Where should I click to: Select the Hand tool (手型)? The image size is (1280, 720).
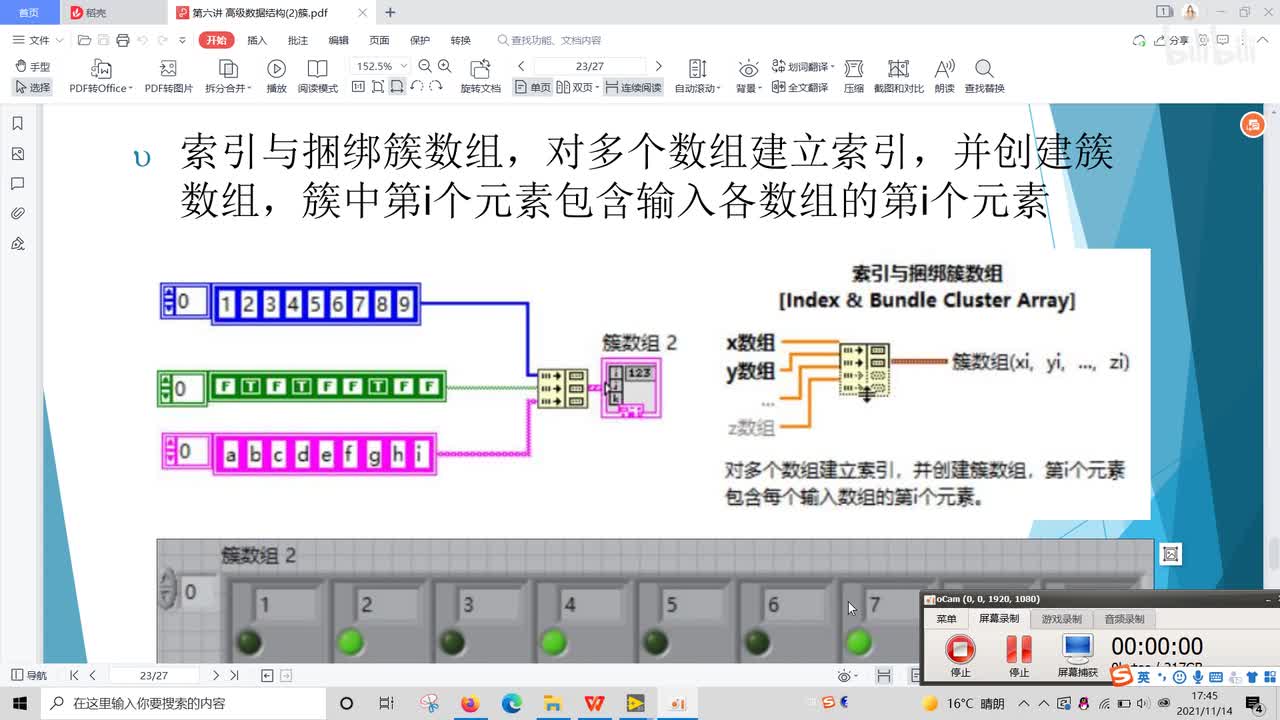pos(33,67)
